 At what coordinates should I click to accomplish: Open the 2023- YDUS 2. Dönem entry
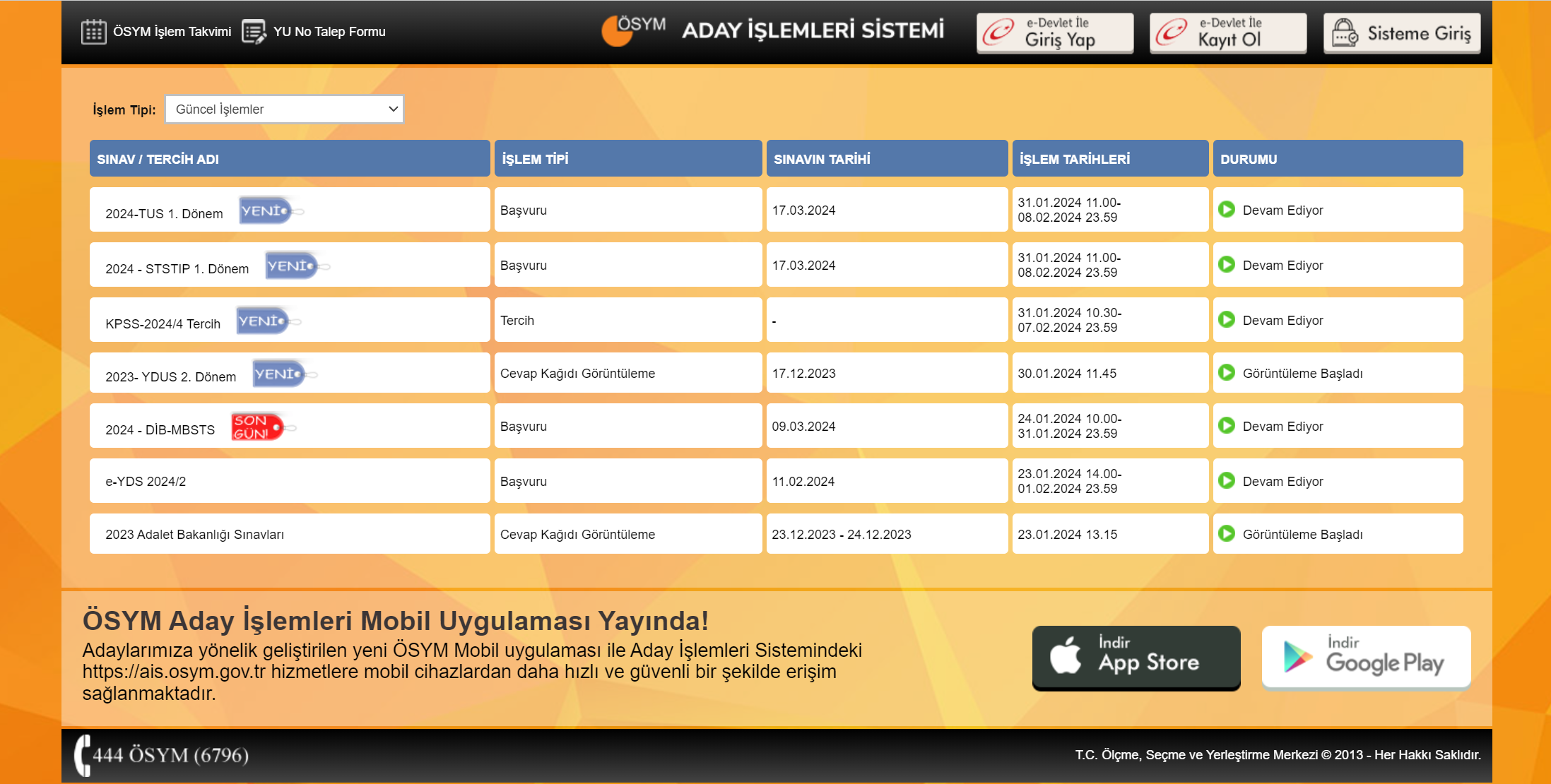tap(171, 377)
